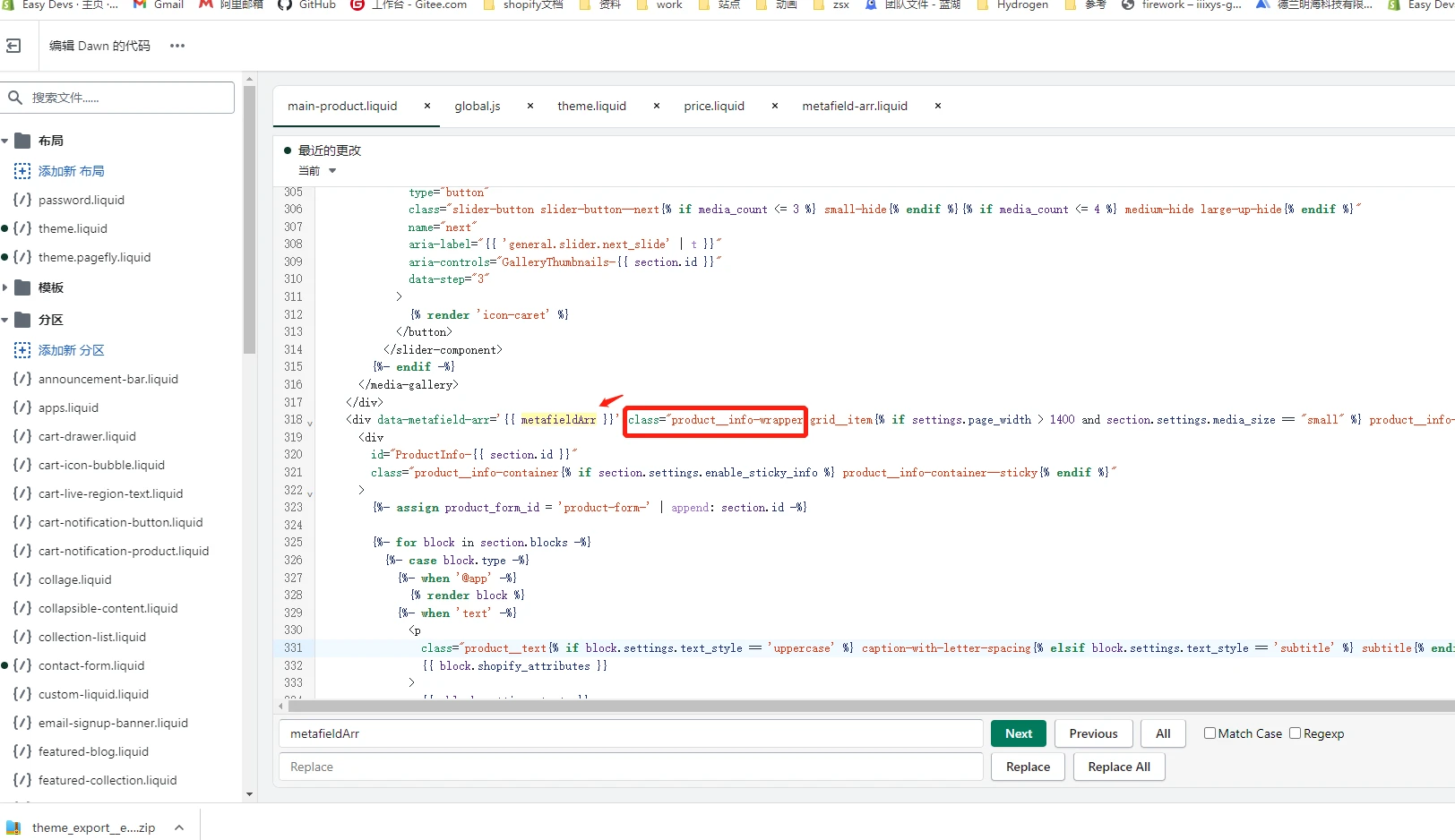Close the price.liquid tab

tap(775, 106)
